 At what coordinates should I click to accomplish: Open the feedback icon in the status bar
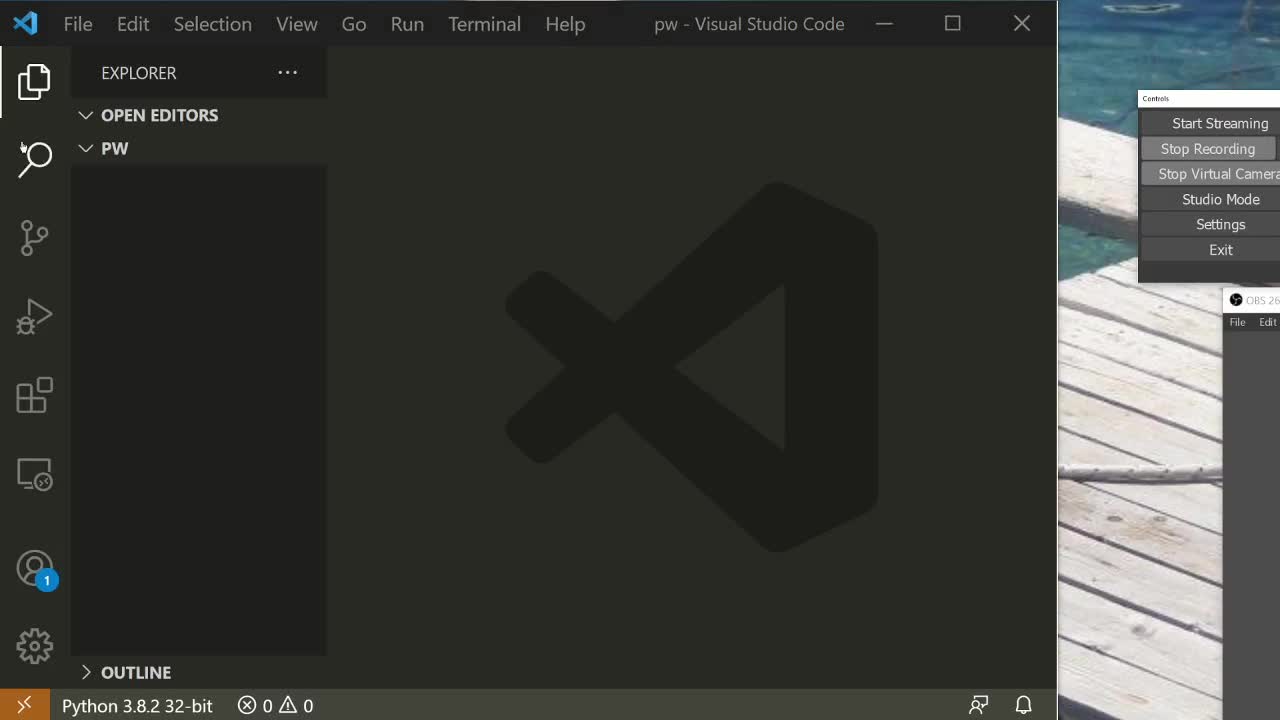[x=978, y=705]
